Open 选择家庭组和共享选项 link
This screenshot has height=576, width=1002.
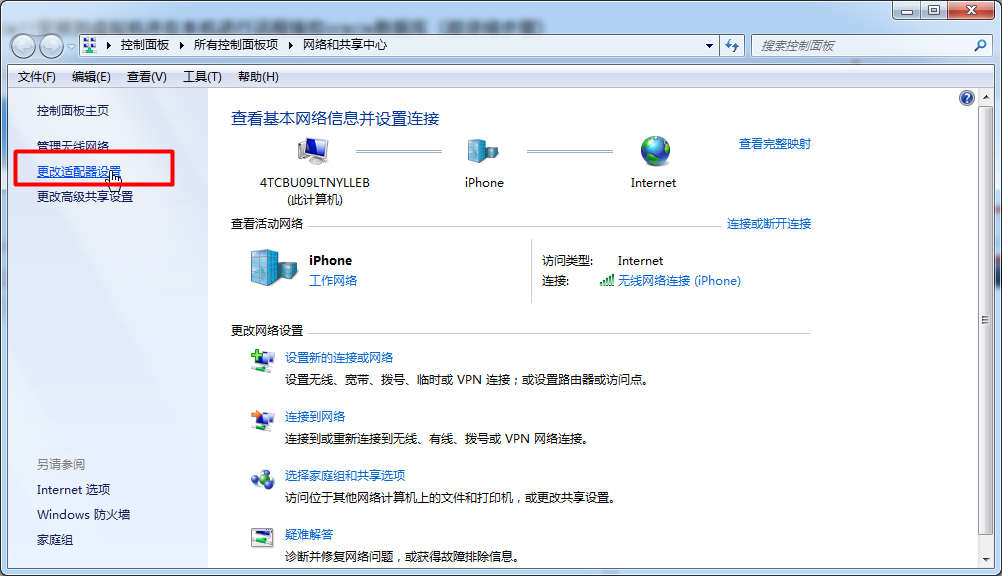point(345,476)
